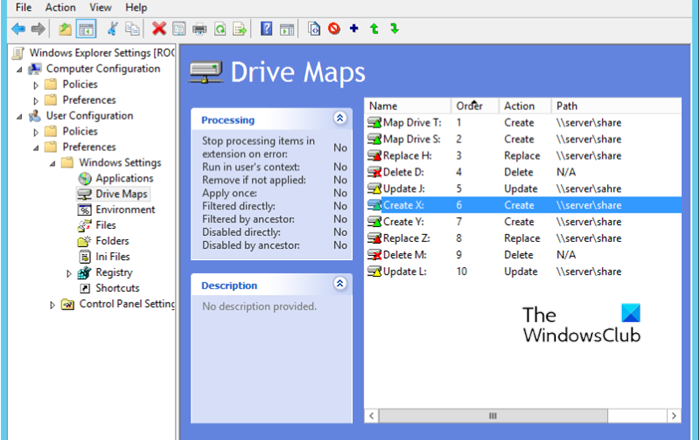The width and height of the screenshot is (700, 440).
Task: Sort by the Path column header
Action: click(567, 106)
